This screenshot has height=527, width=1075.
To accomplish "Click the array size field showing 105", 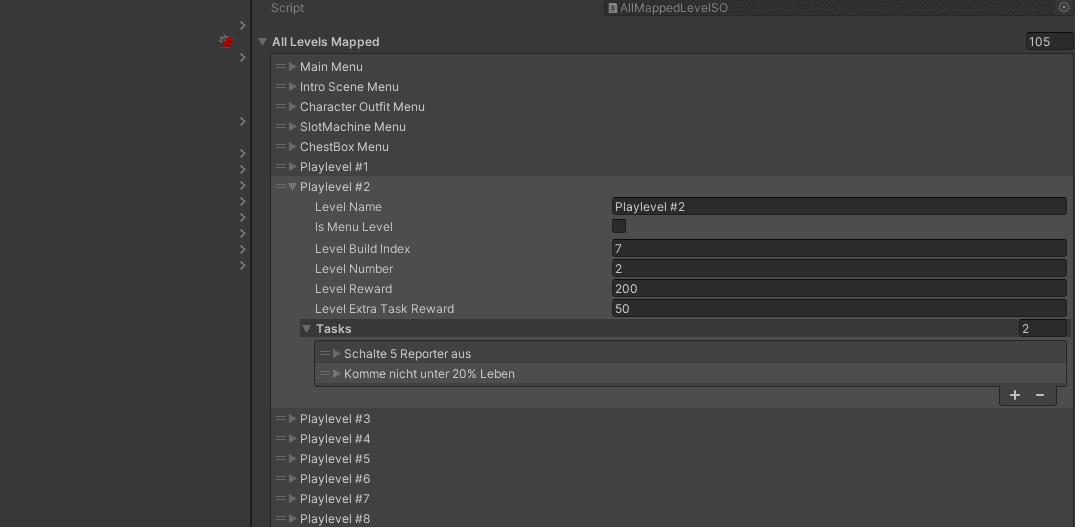I will click(1049, 42).
